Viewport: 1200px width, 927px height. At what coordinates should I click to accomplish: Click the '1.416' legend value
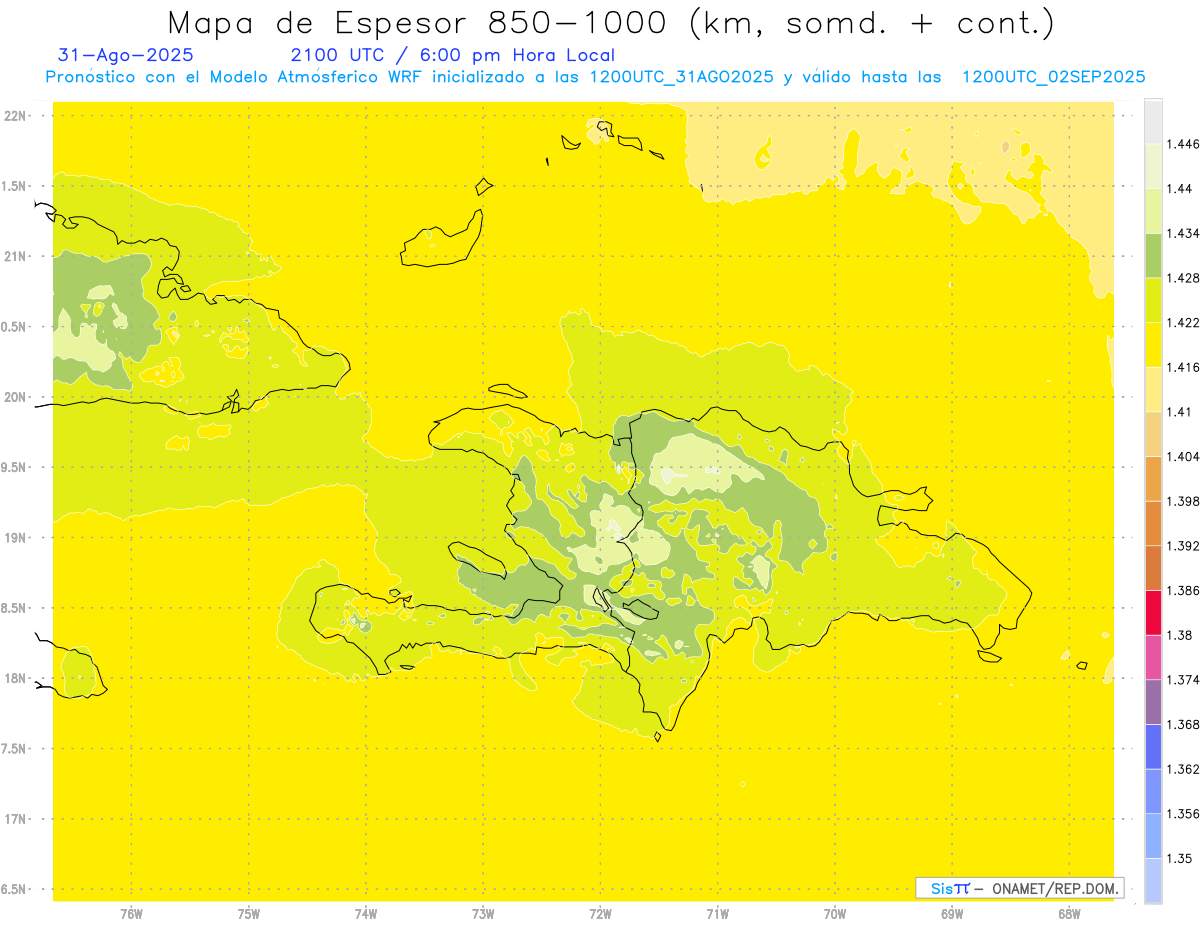1183,368
